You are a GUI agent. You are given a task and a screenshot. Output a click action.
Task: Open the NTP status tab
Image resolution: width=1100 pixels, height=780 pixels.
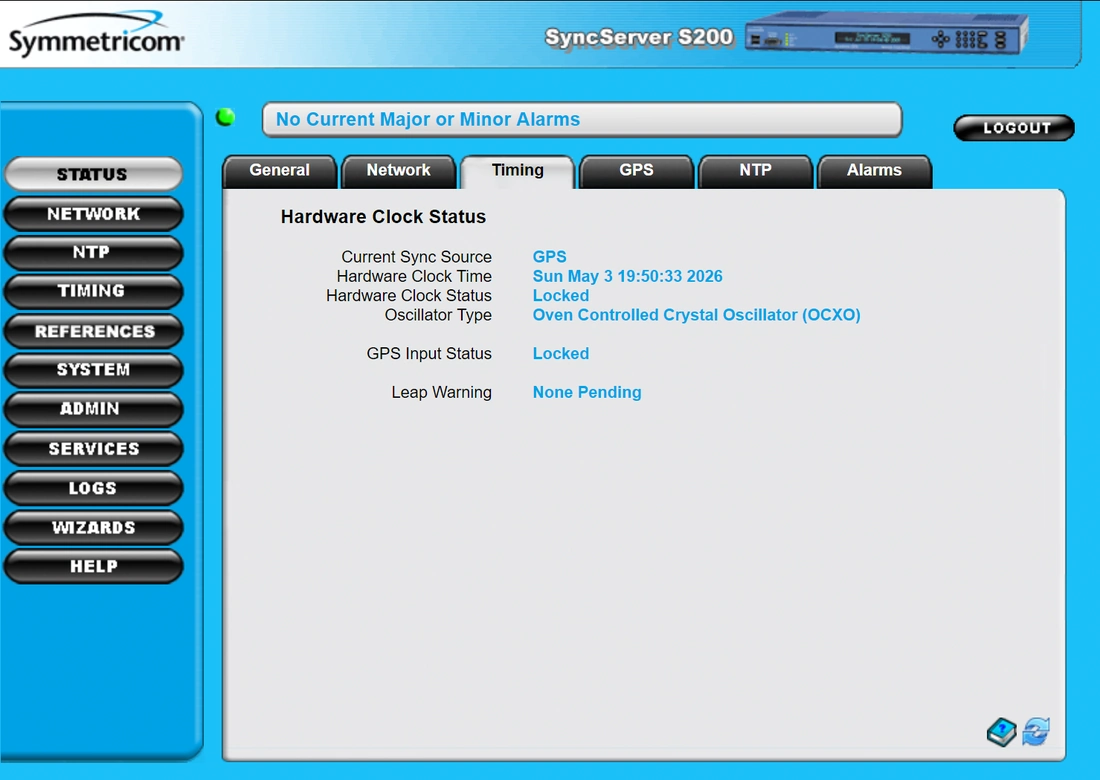tap(756, 171)
